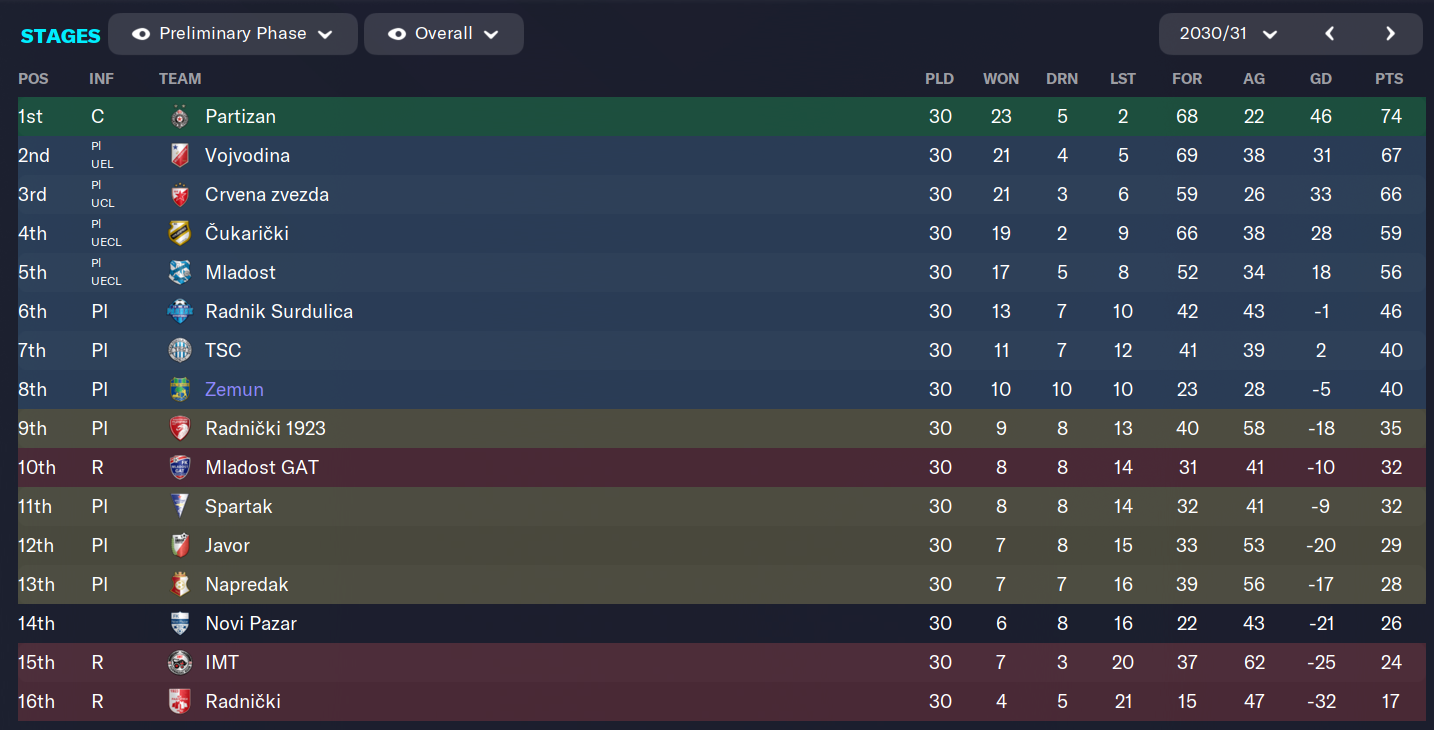The width and height of the screenshot is (1434, 730).
Task: Click the Crvena zvezda crest icon
Action: 180,195
